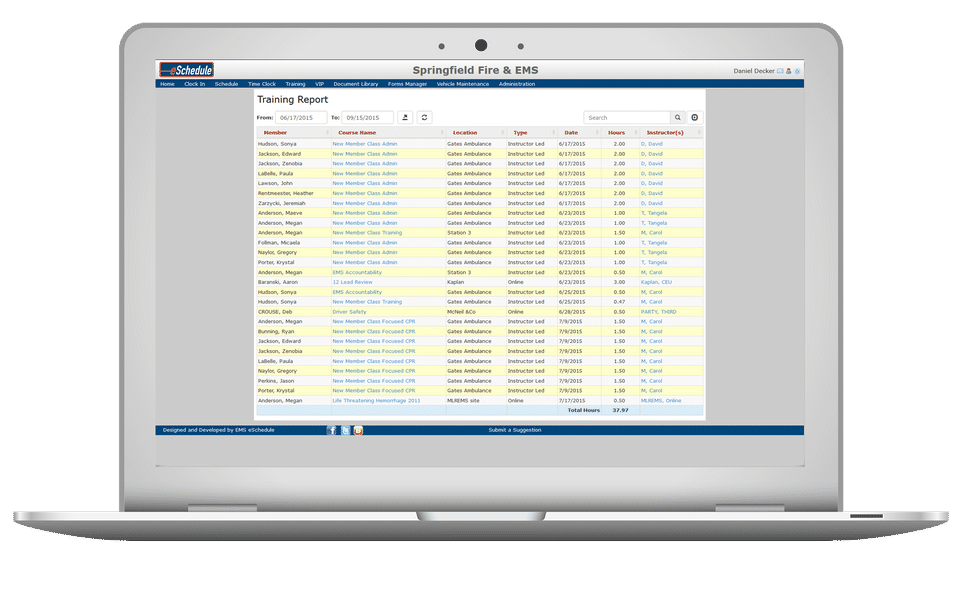Select the member name Baranski, Aaron
This screenshot has height=596, width=960.
click(x=278, y=282)
